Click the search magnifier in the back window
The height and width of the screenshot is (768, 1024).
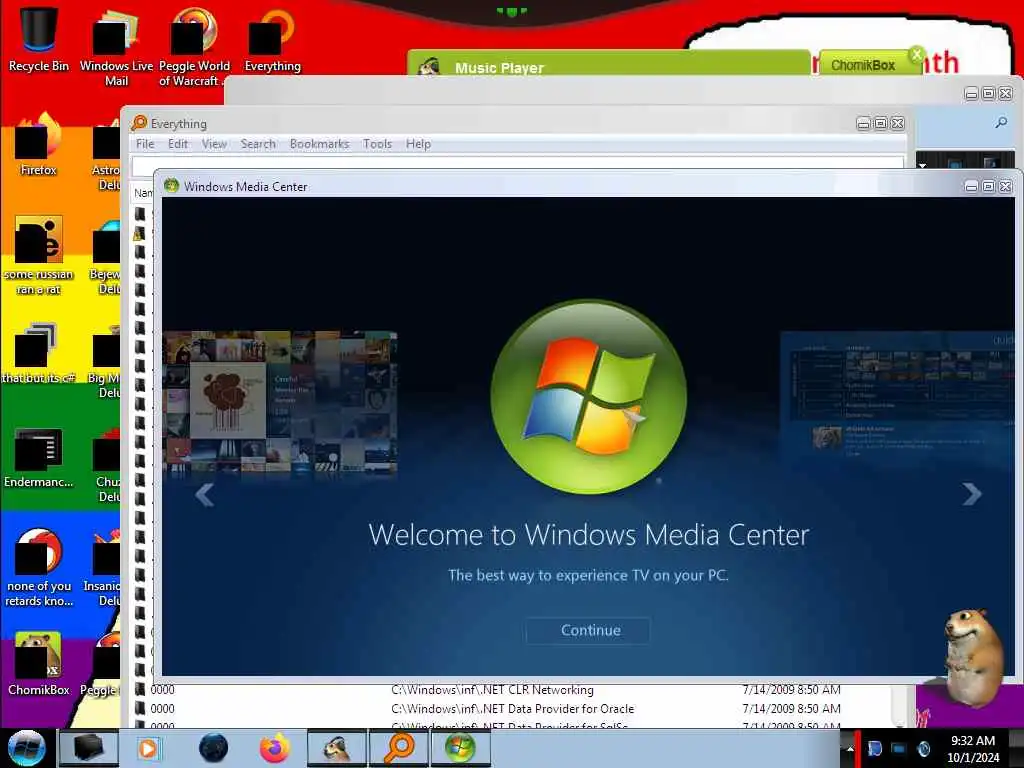[x=1001, y=122]
